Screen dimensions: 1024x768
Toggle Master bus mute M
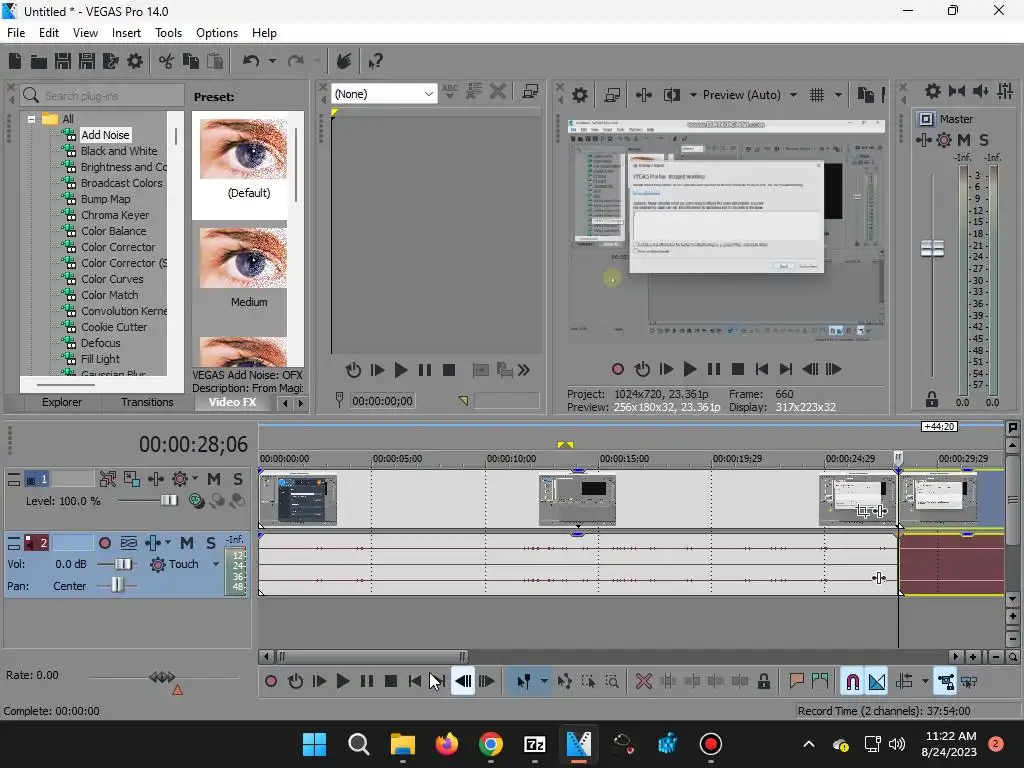coord(963,140)
